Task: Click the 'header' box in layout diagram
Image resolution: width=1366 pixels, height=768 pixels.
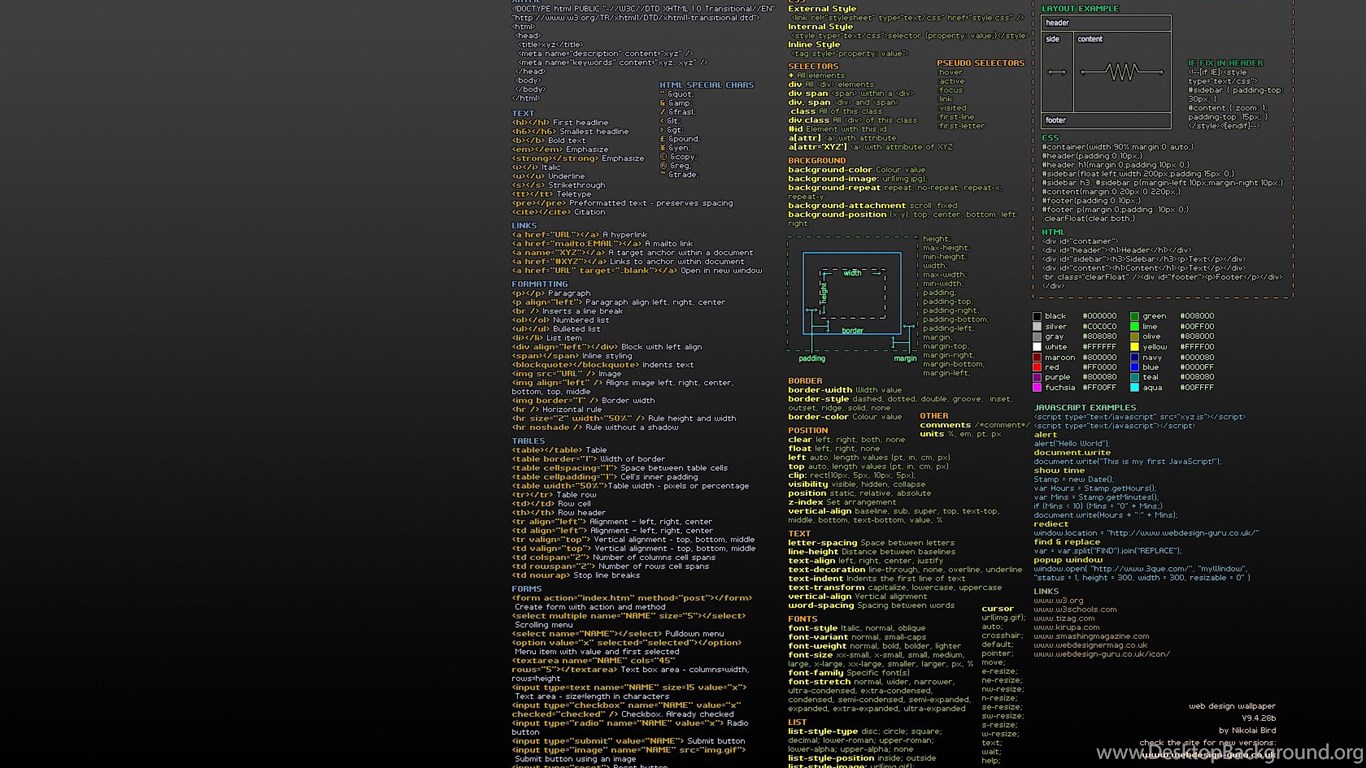Action: pyautogui.click(x=1106, y=23)
